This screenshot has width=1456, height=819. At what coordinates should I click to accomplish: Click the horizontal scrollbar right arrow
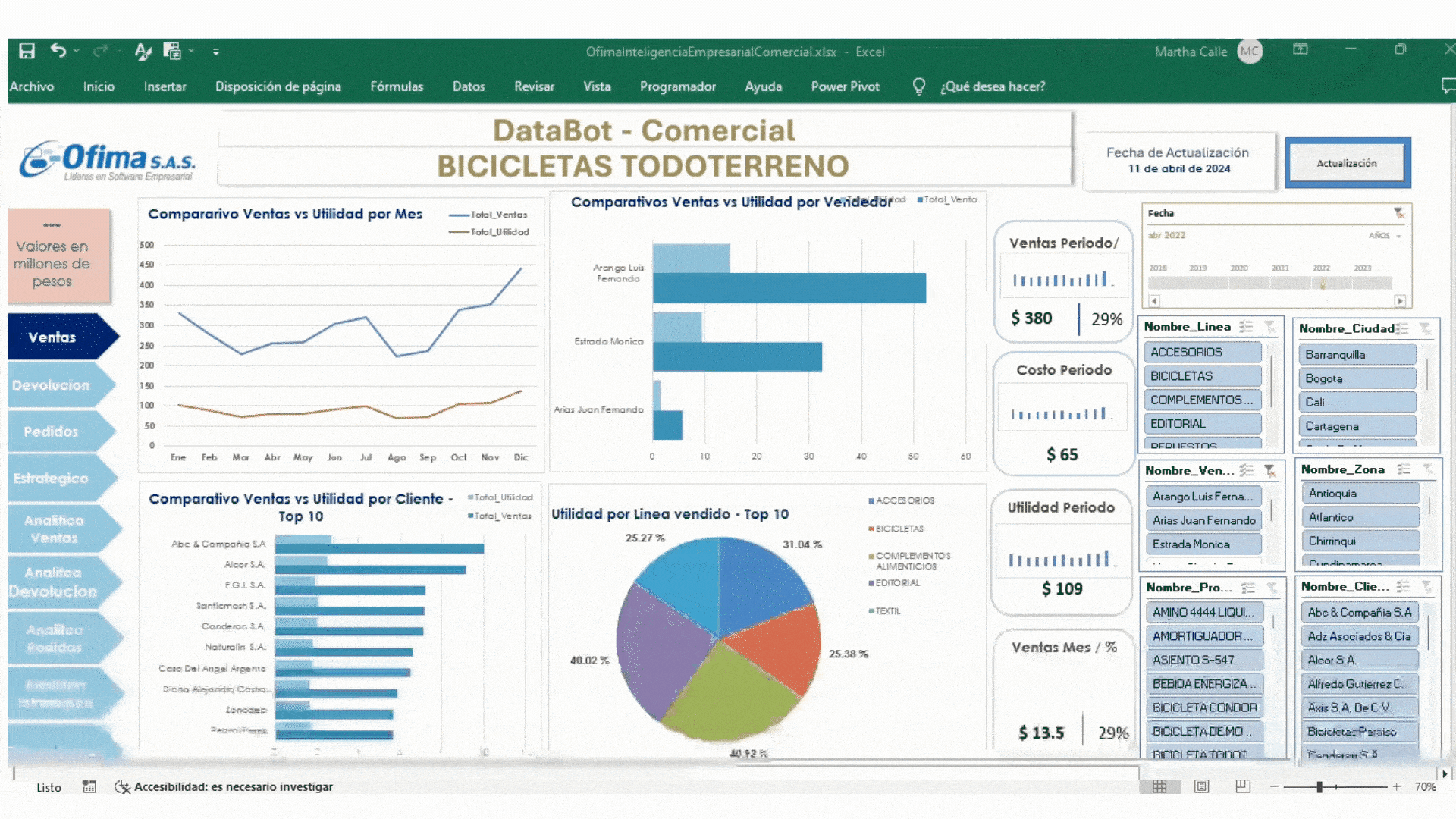(x=1445, y=773)
